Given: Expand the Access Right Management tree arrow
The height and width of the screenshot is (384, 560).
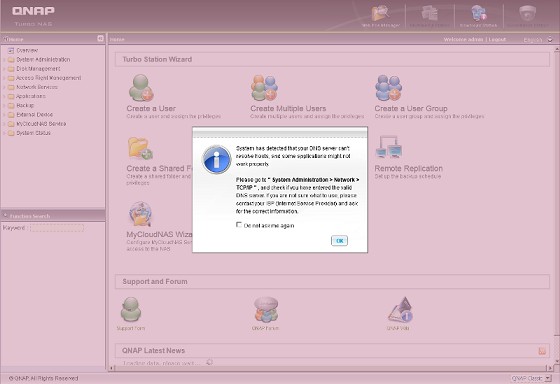Looking at the screenshot, I should [x=4, y=78].
